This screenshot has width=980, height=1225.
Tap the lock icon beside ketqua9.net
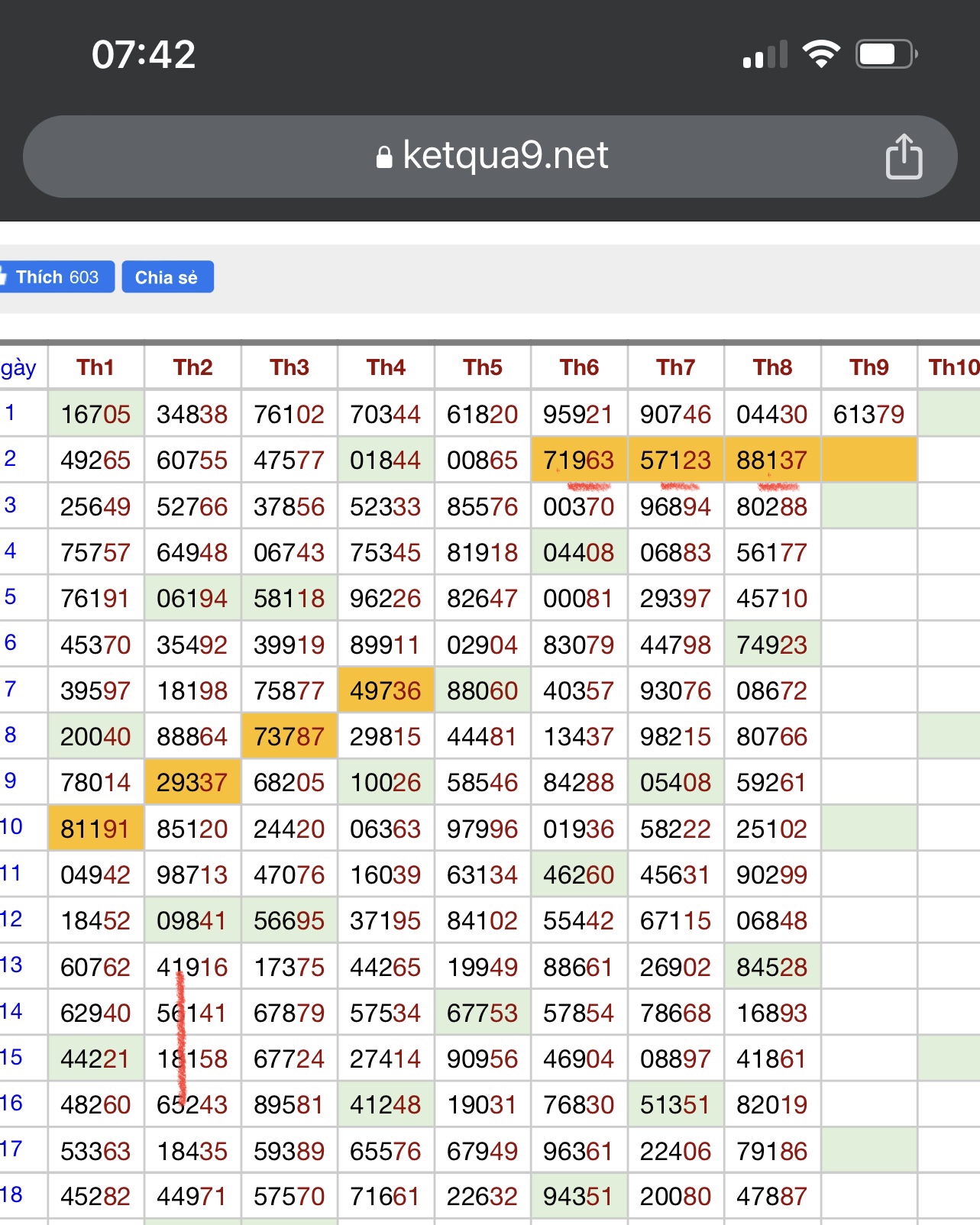click(x=384, y=157)
